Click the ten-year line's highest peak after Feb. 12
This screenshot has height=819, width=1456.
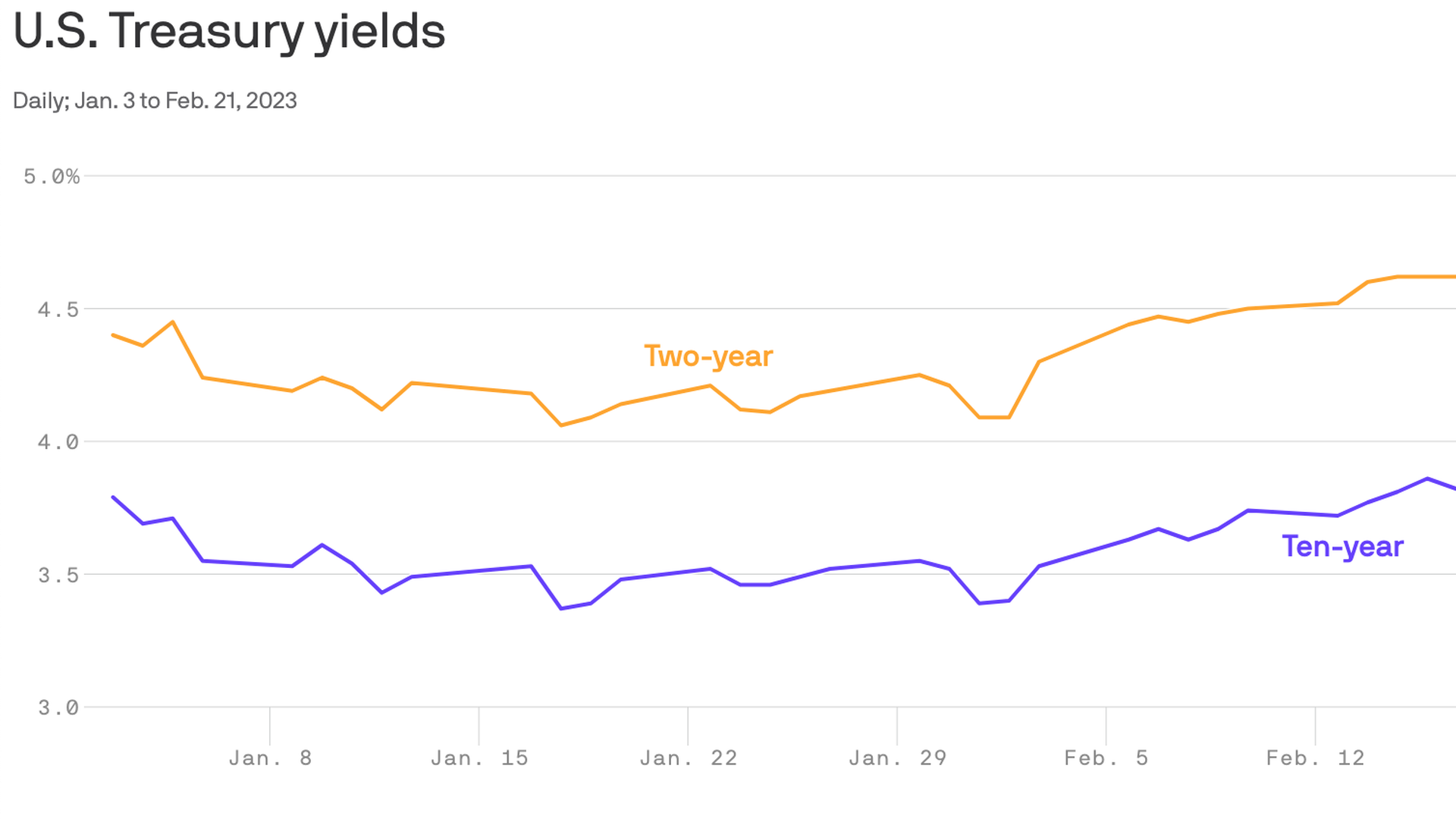[1427, 479]
